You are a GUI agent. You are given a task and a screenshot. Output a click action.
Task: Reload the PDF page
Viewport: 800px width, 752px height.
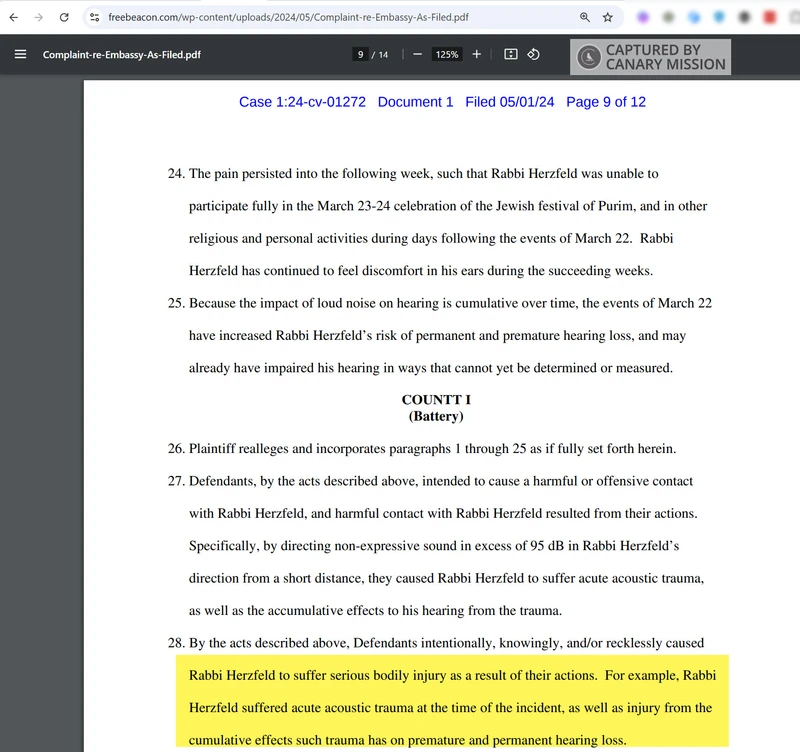tap(64, 17)
